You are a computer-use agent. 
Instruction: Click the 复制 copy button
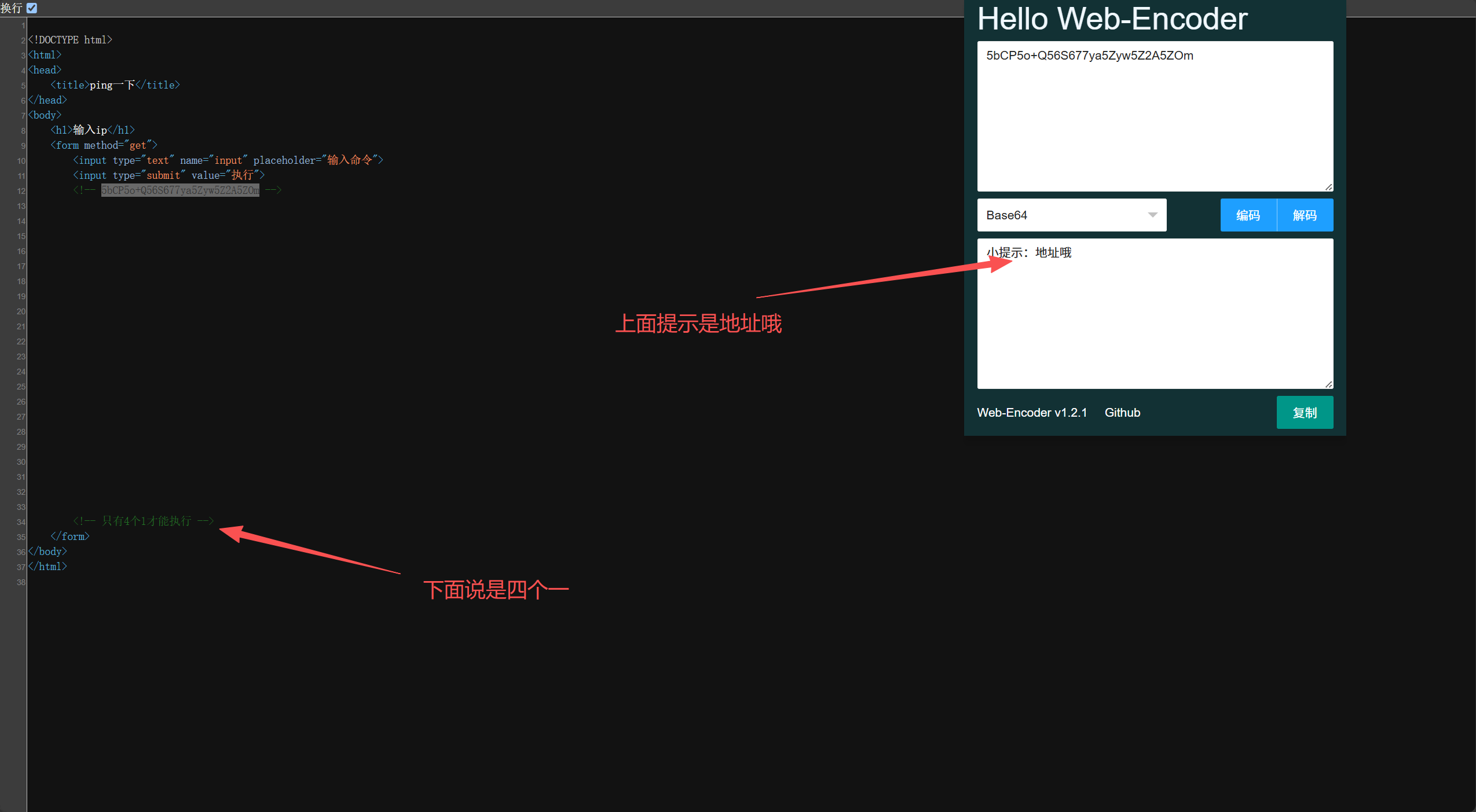click(1305, 413)
